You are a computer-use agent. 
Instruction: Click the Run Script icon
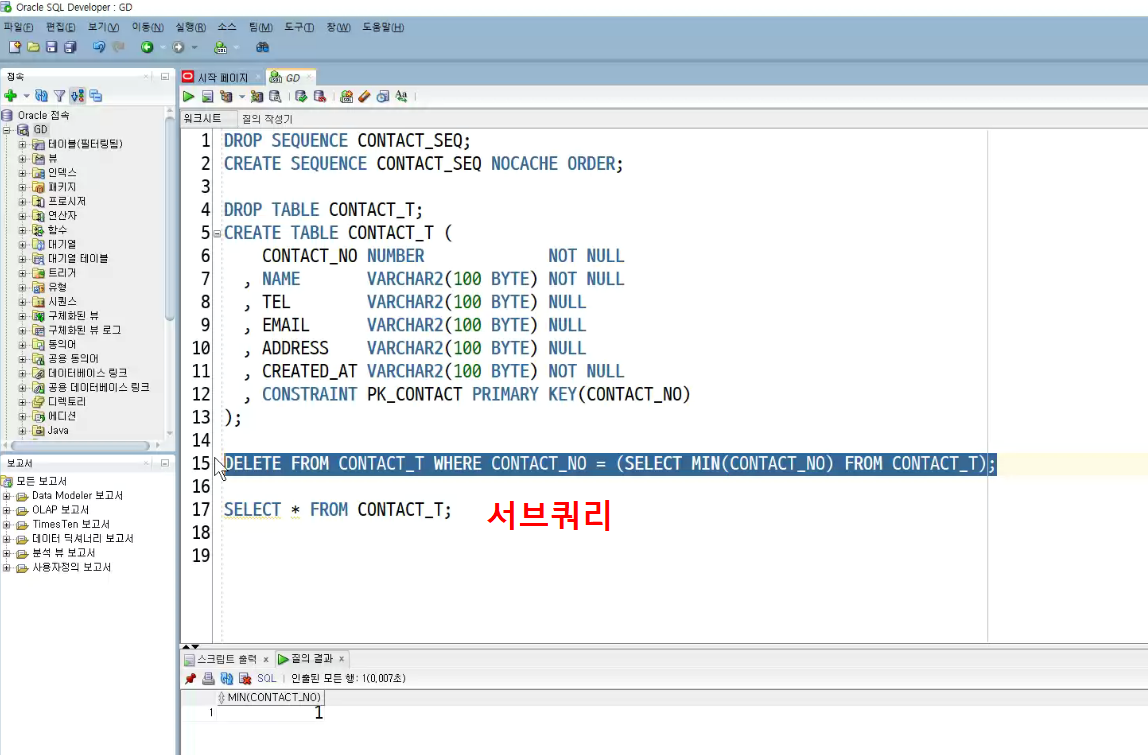tap(207, 96)
